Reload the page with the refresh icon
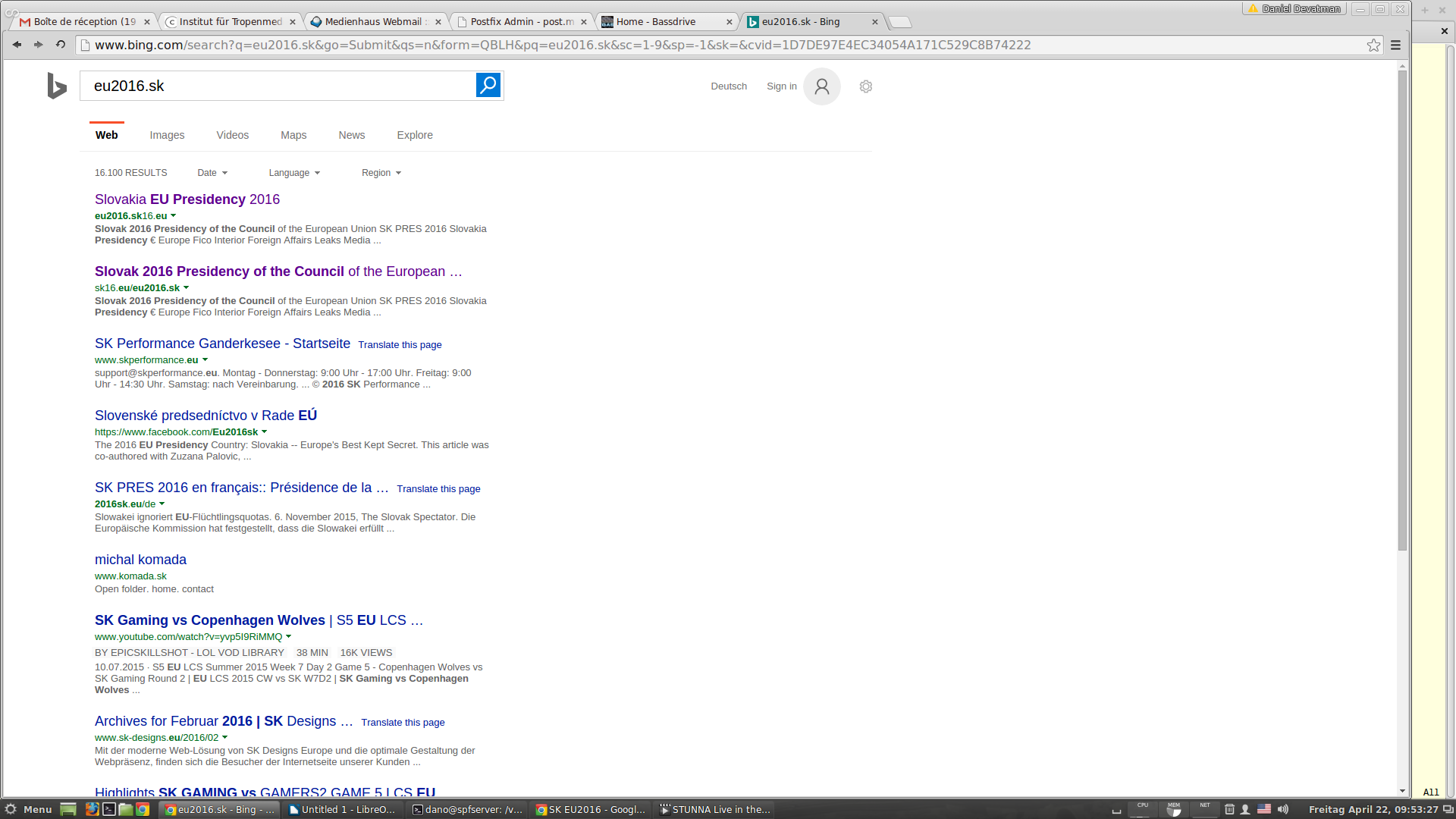This screenshot has height=819, width=1456. [61, 45]
